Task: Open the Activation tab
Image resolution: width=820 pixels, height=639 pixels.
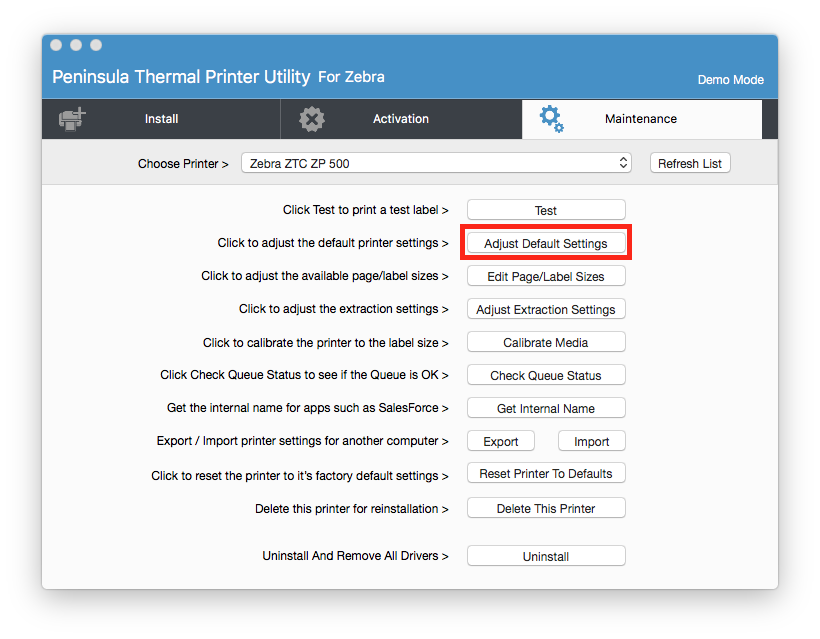Action: coord(401,119)
